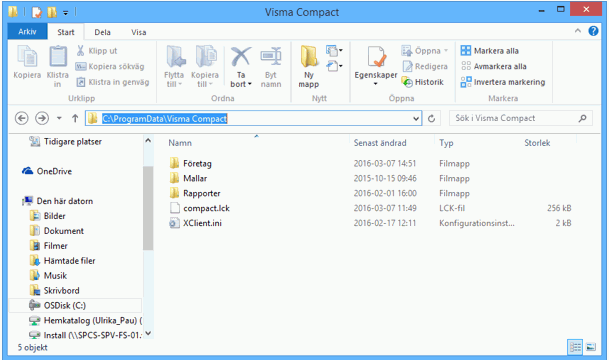Click the Egenskaper properties icon
Image resolution: width=609 pixels, height=360 pixels.
[376, 58]
